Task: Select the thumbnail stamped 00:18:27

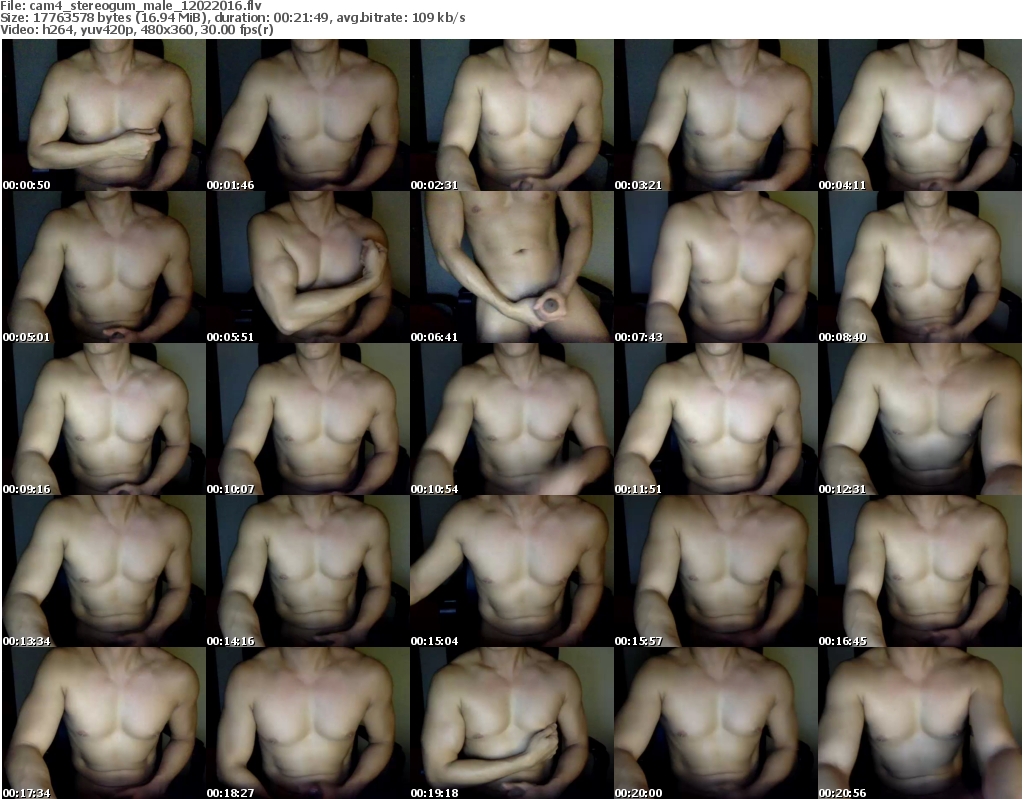Action: 308,723
